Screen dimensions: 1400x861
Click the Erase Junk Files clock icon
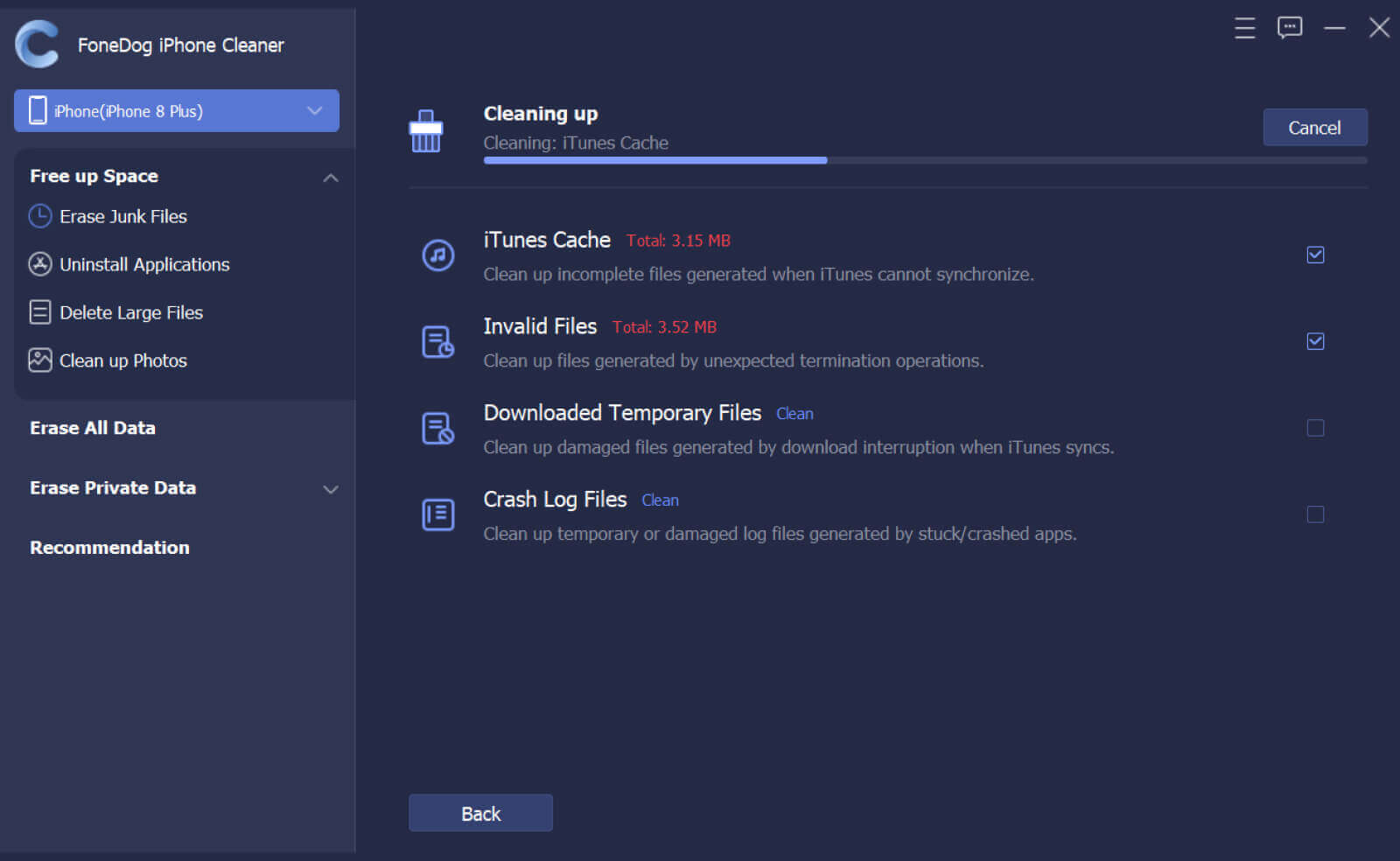(x=40, y=216)
